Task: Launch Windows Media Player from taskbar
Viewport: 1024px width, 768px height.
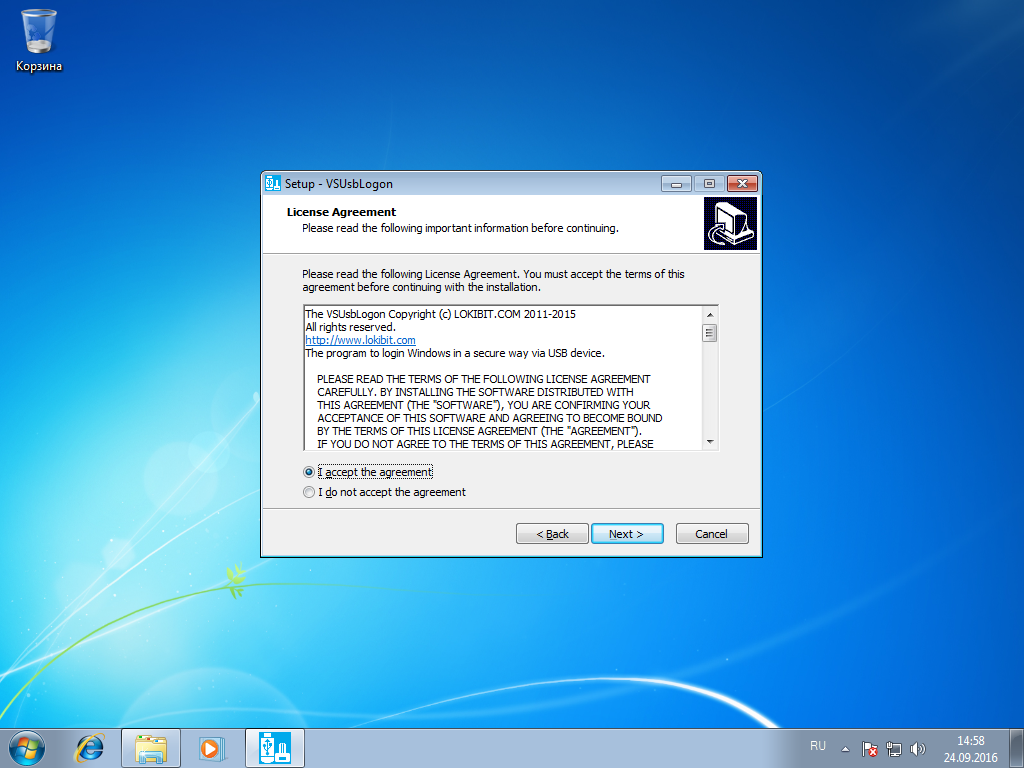Action: pos(212,748)
